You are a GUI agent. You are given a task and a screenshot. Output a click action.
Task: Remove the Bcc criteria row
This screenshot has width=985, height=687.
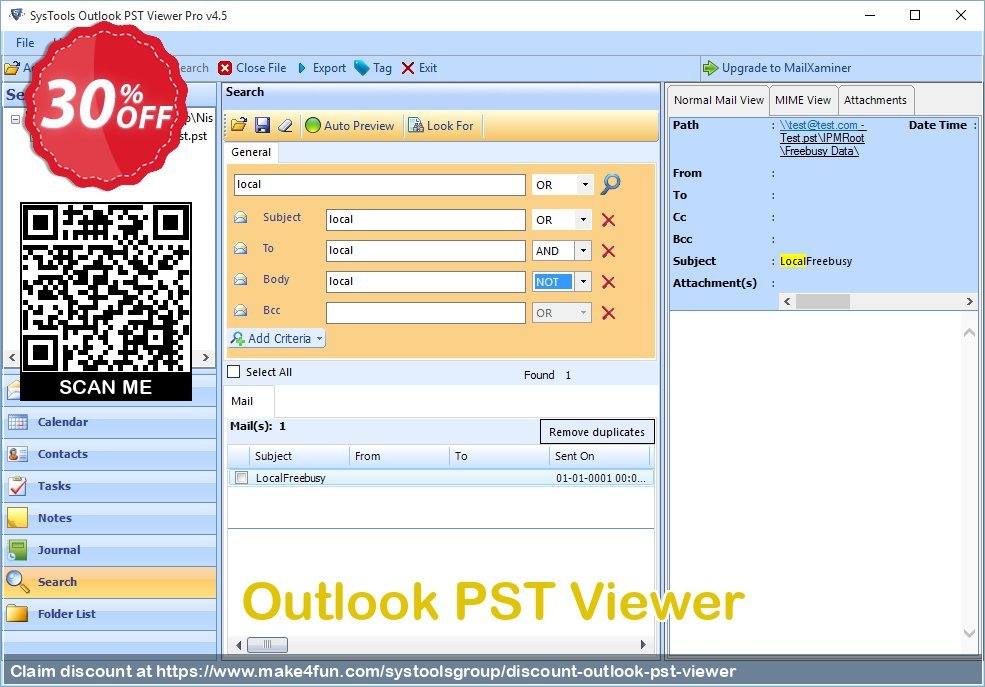608,313
